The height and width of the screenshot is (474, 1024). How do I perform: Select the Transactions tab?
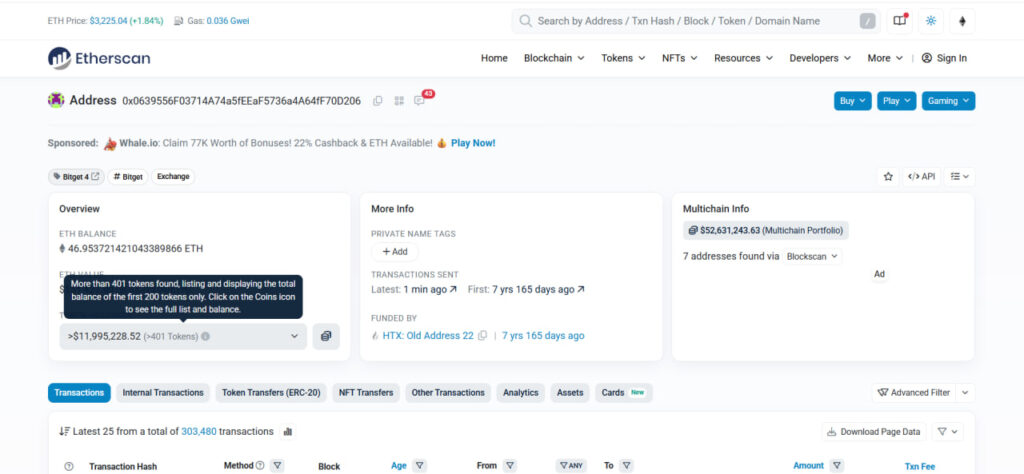tap(79, 392)
